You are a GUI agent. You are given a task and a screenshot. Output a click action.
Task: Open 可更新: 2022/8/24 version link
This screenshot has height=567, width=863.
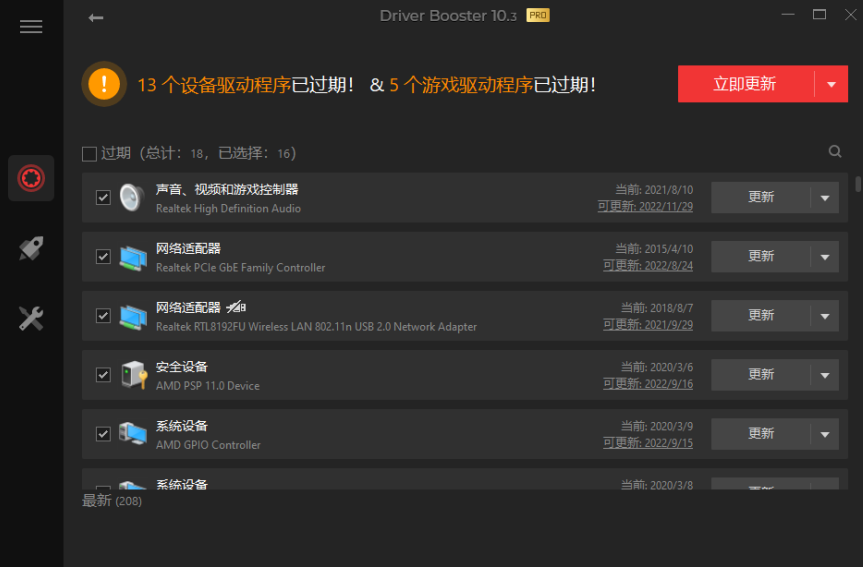click(x=648, y=265)
